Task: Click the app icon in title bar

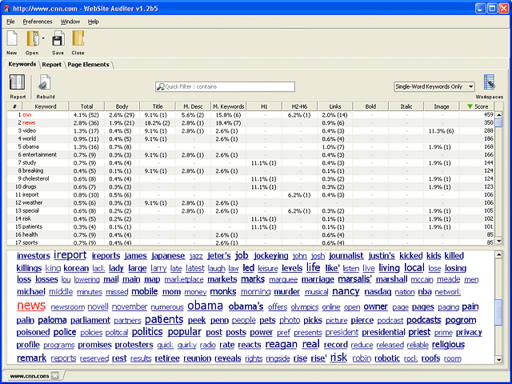Action: click(x=6, y=8)
